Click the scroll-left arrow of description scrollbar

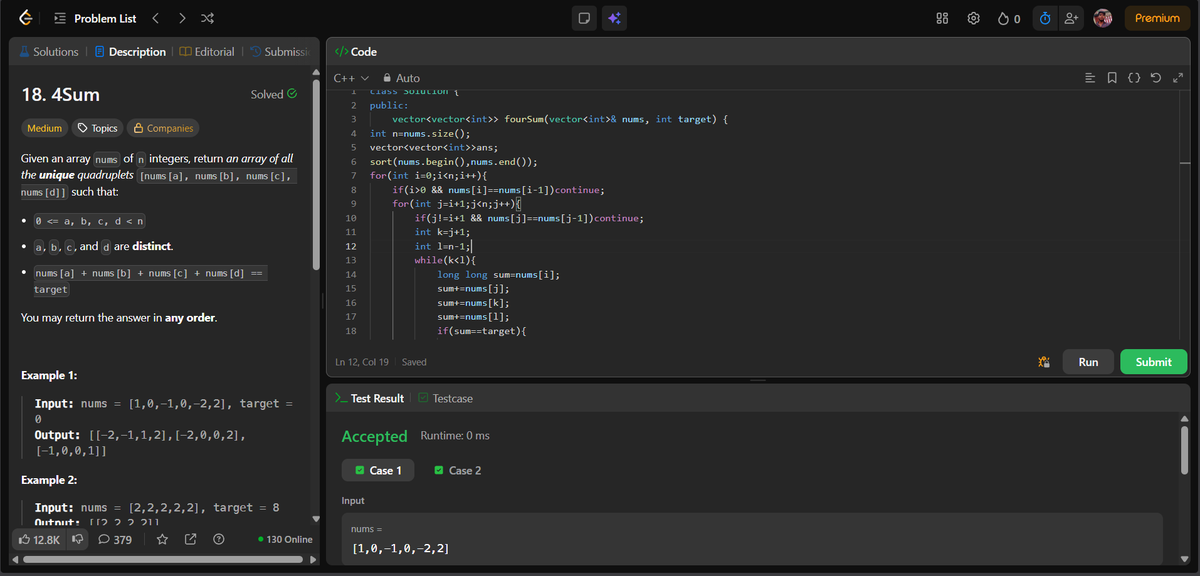17,560
